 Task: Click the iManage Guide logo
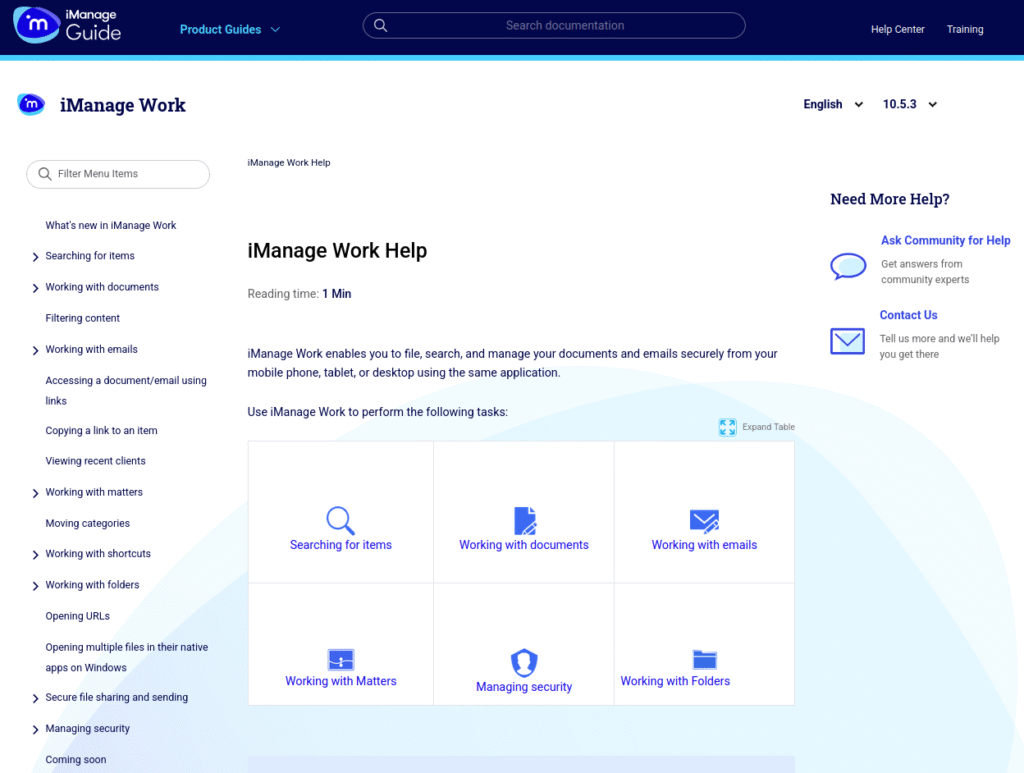67,25
